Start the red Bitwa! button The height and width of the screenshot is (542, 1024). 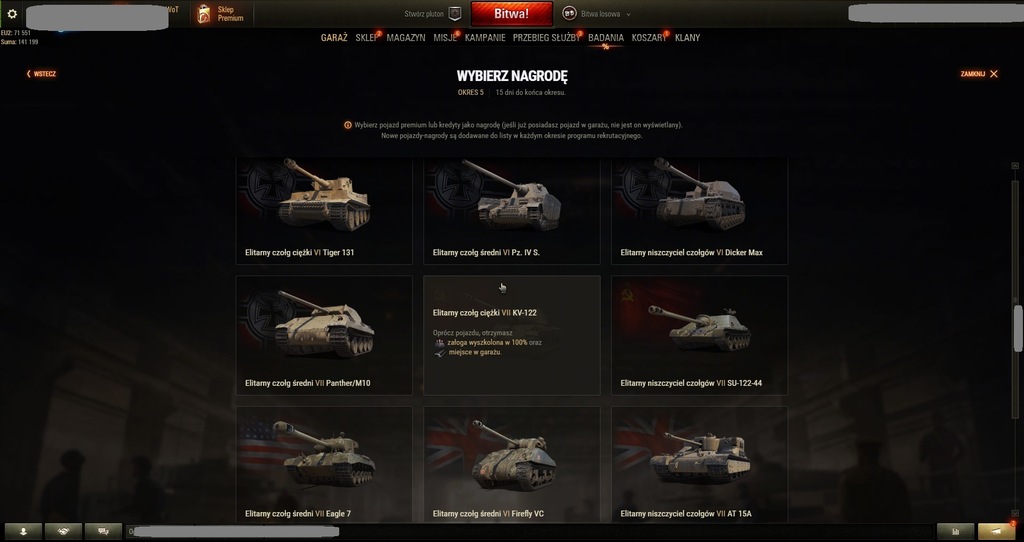pos(511,14)
